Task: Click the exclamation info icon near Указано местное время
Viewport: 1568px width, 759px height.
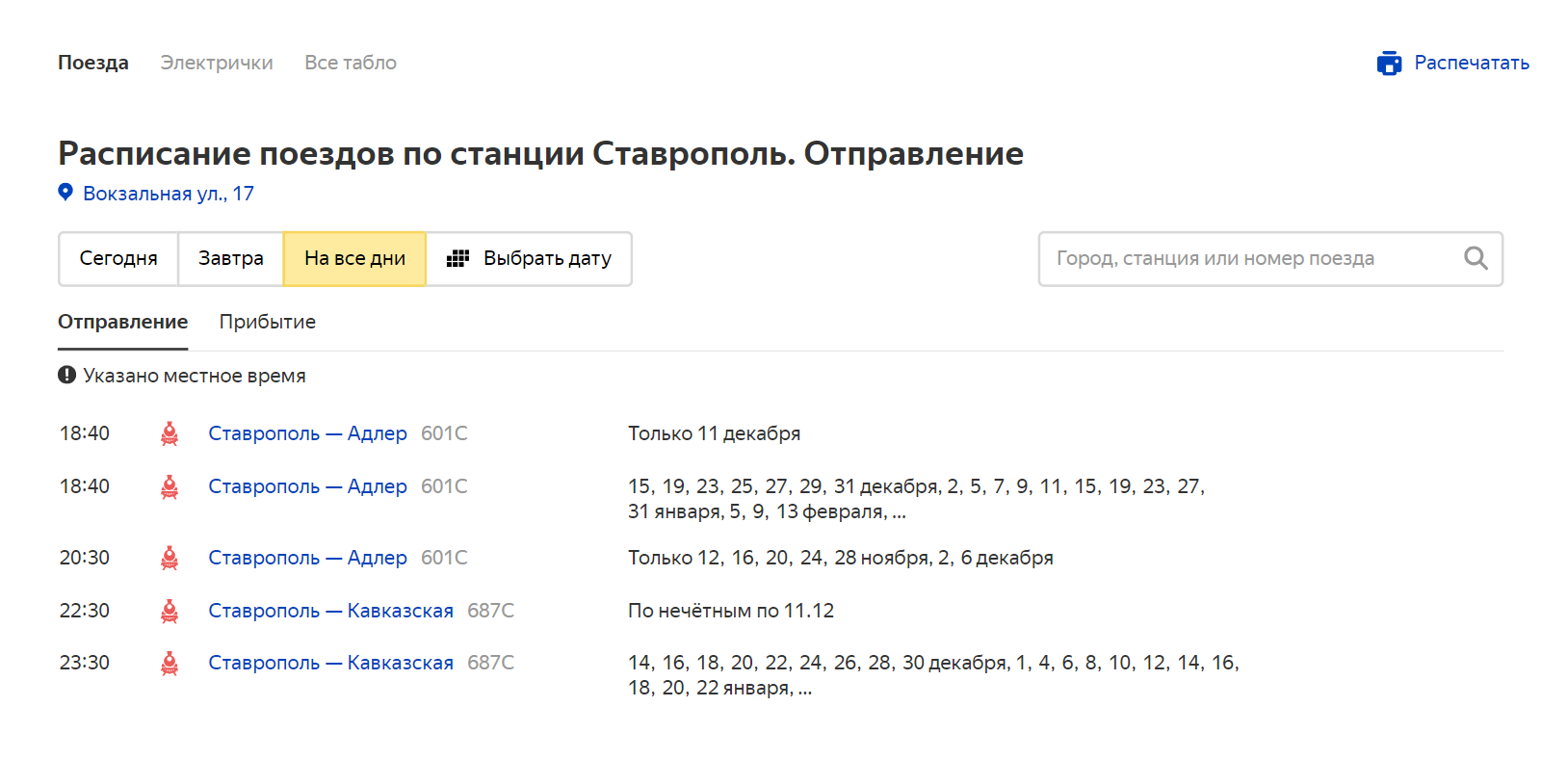Action: (x=66, y=375)
